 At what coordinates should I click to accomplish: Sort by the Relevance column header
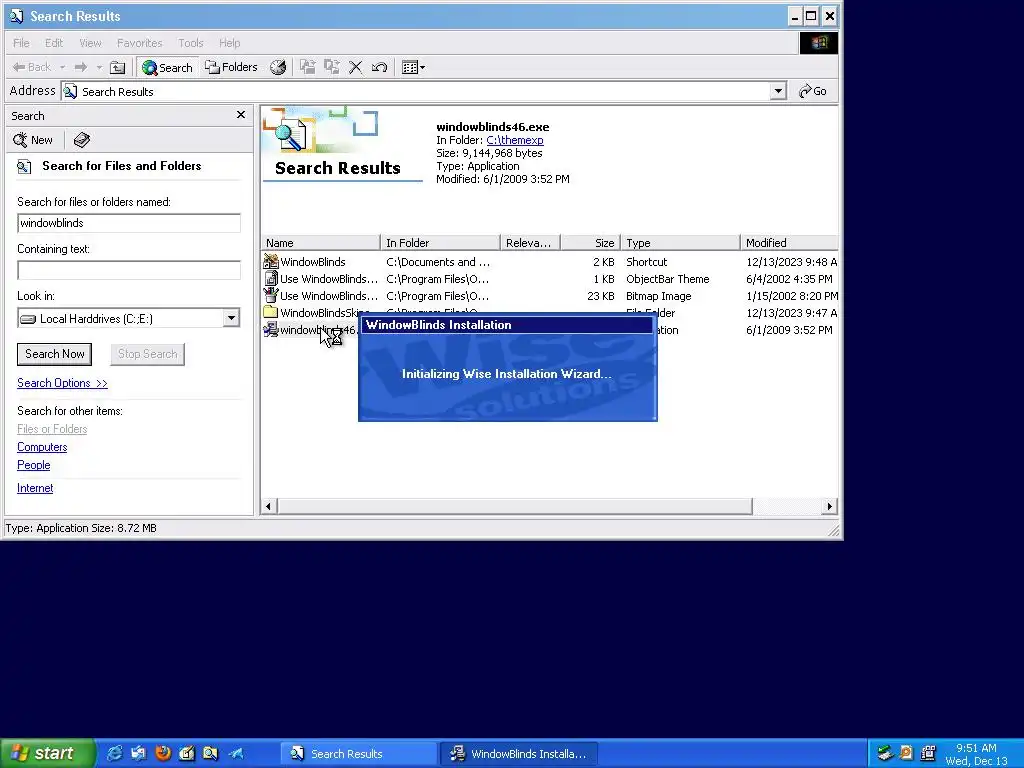(530, 243)
